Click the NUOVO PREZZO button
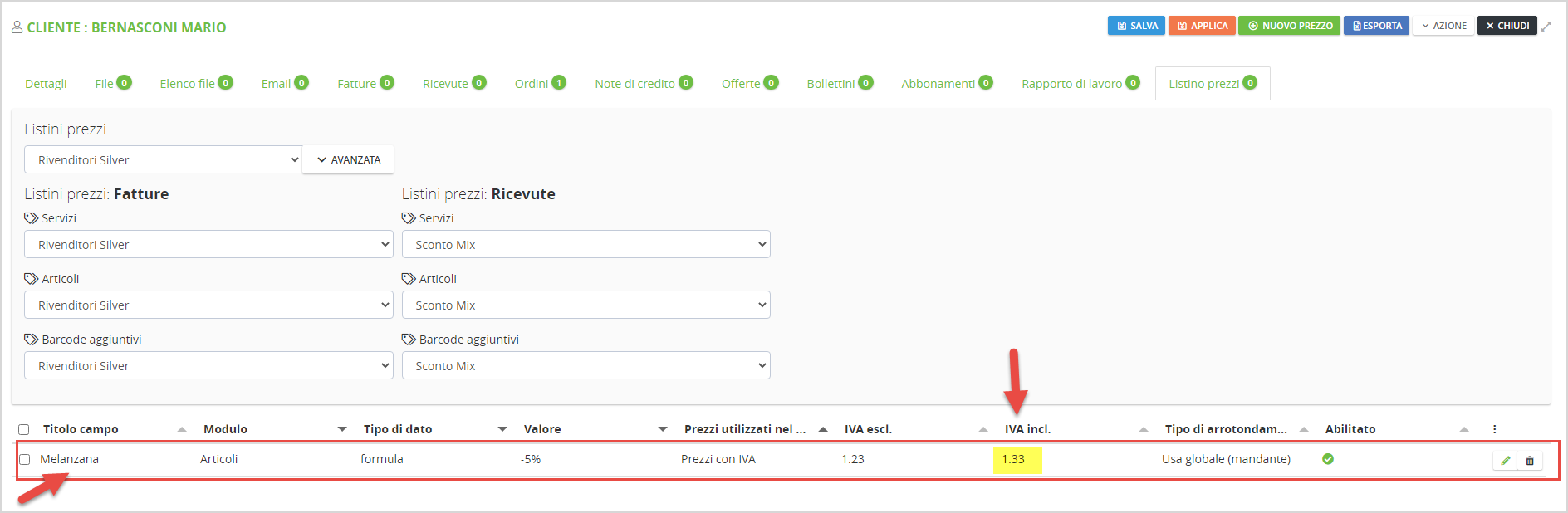 pos(1289,26)
